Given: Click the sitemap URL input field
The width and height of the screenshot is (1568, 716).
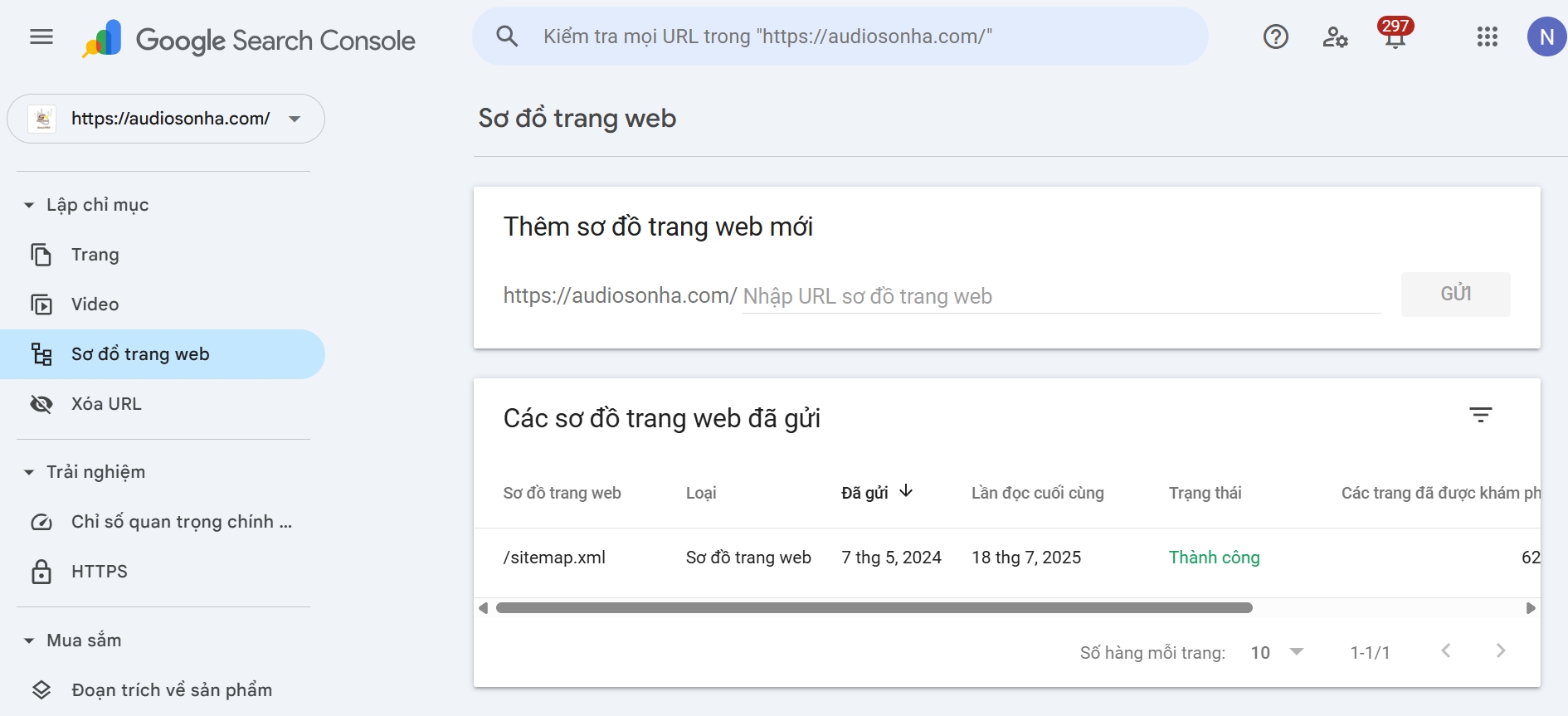Looking at the screenshot, I should pyautogui.click(x=1060, y=296).
